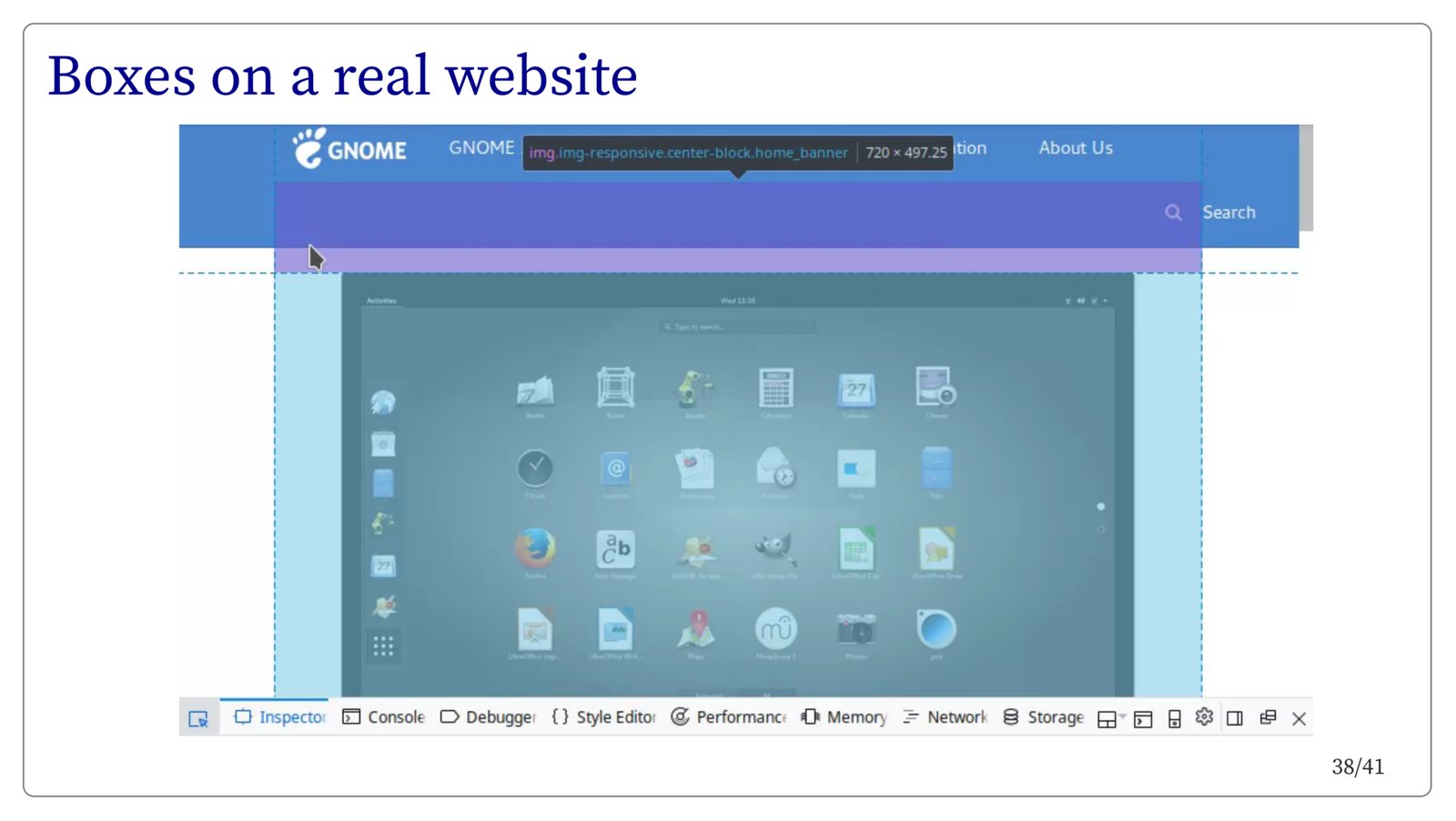Open the About Us menu link
The image size is (1456, 821).
(x=1076, y=148)
